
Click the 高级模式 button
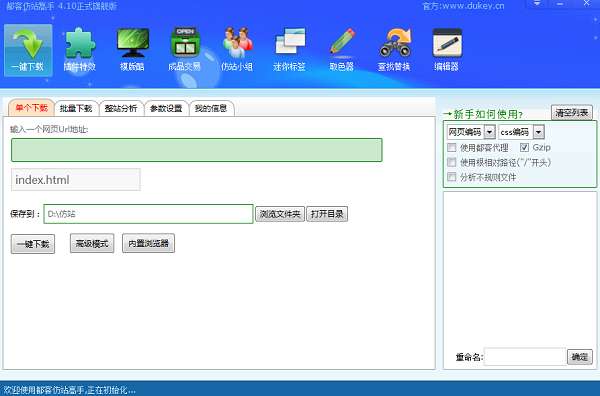[x=92, y=243]
